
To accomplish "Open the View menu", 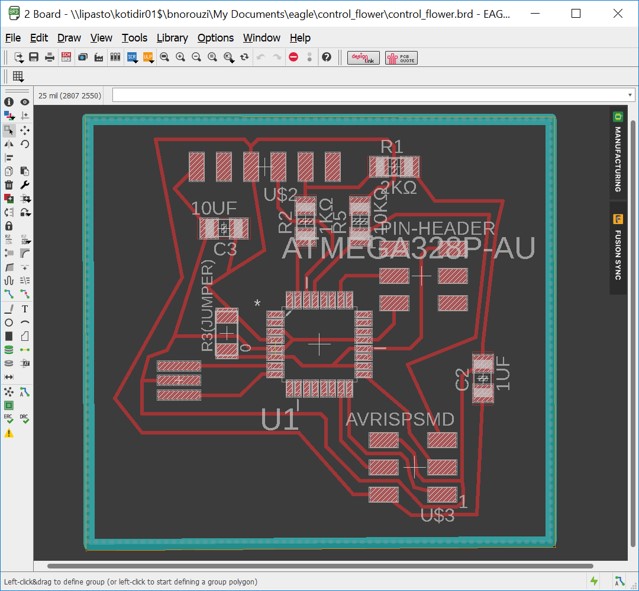I will pos(101,38).
